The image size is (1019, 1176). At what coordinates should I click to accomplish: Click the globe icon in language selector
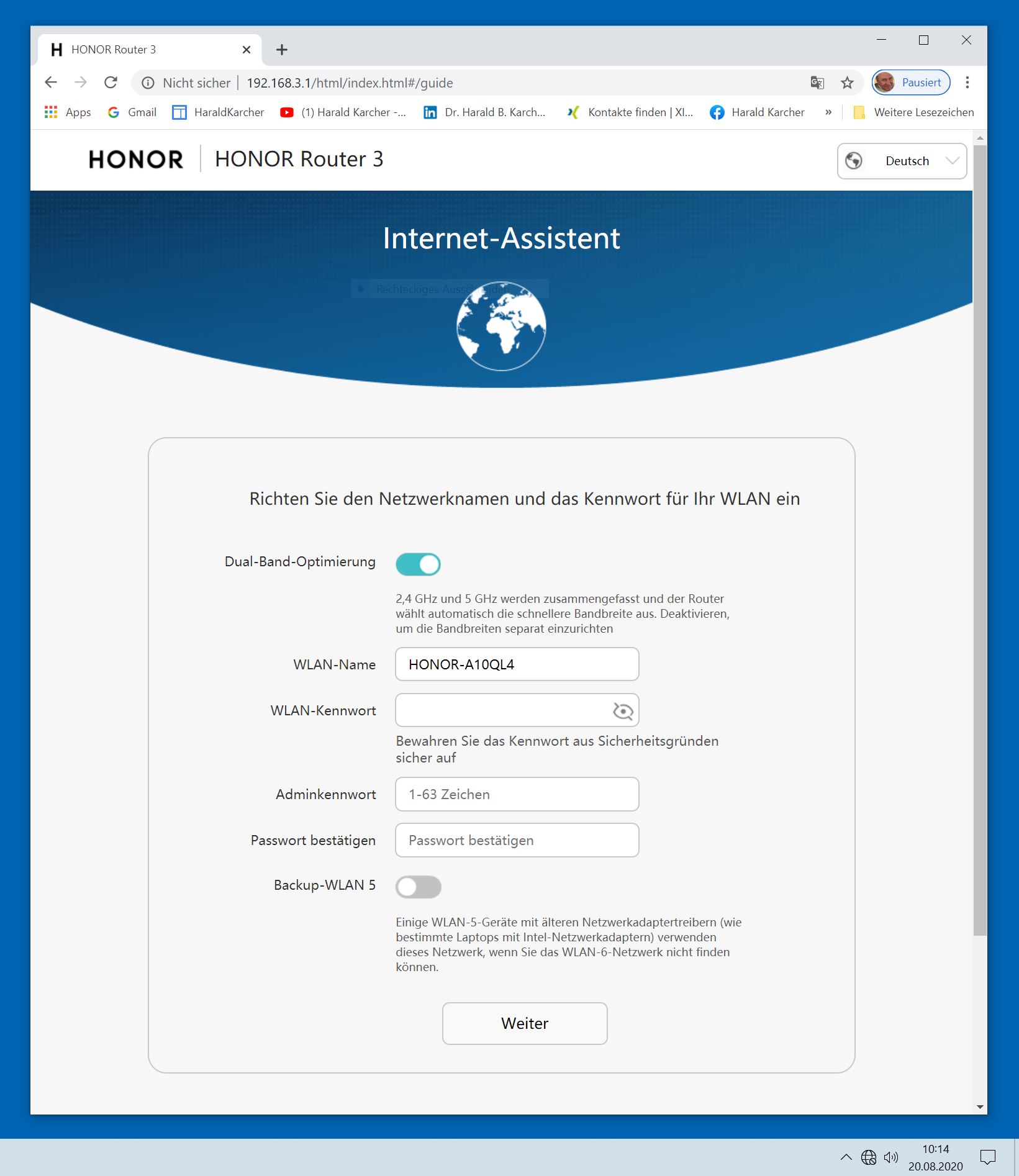(854, 161)
